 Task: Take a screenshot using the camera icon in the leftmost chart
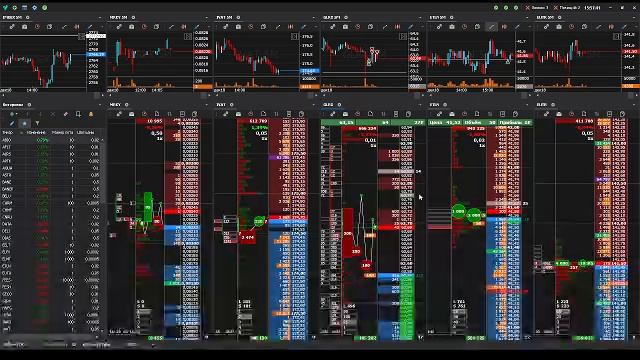[24, 27]
